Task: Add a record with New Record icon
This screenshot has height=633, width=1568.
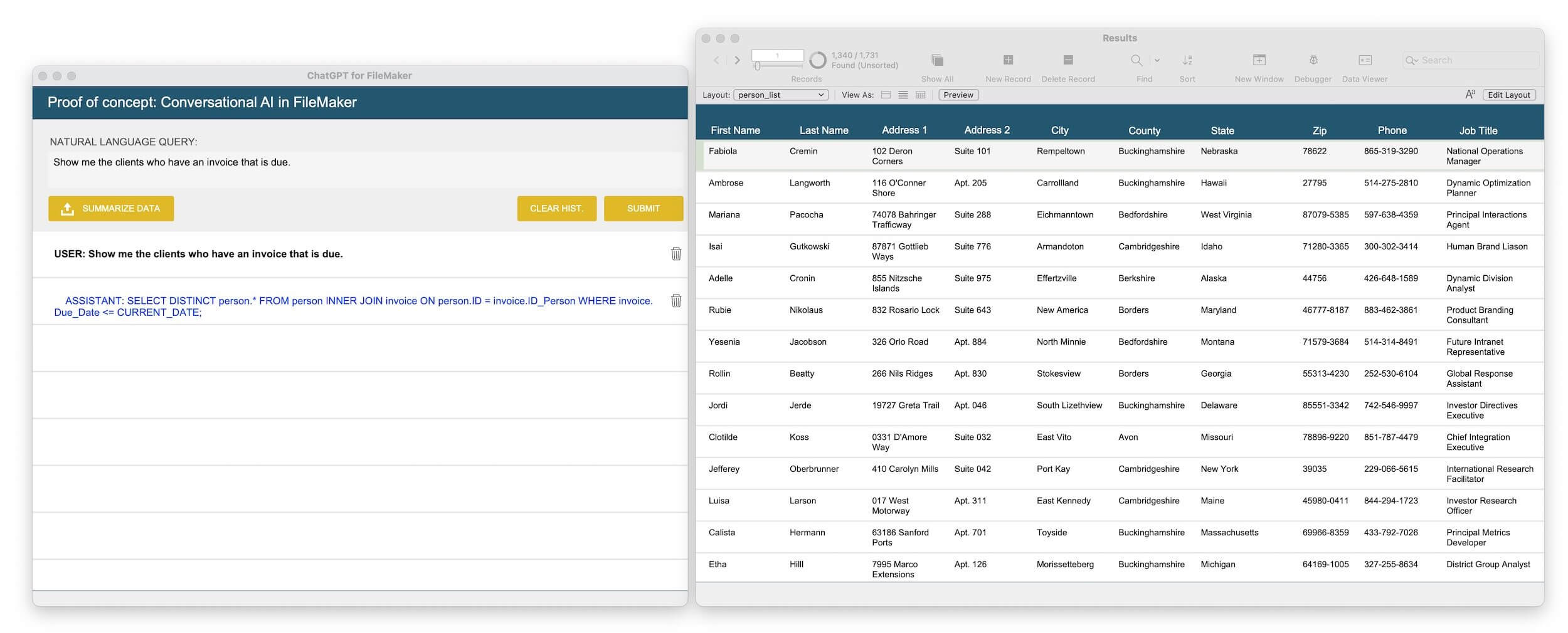Action: click(x=1008, y=60)
